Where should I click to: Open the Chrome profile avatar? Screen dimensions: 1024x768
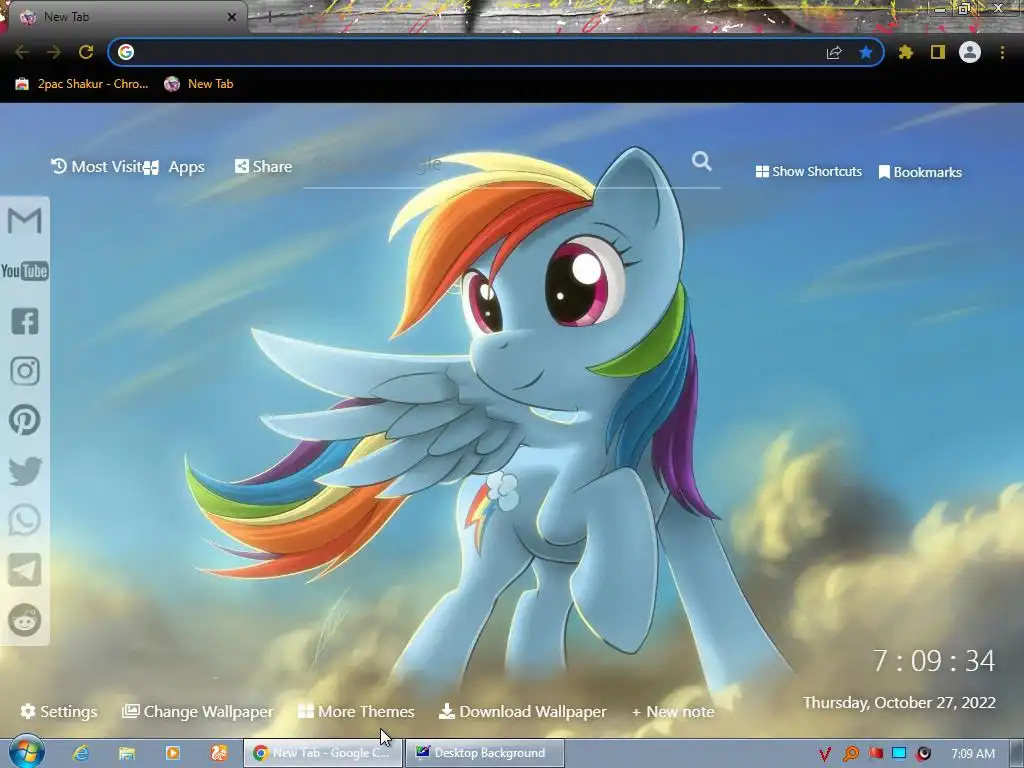970,52
